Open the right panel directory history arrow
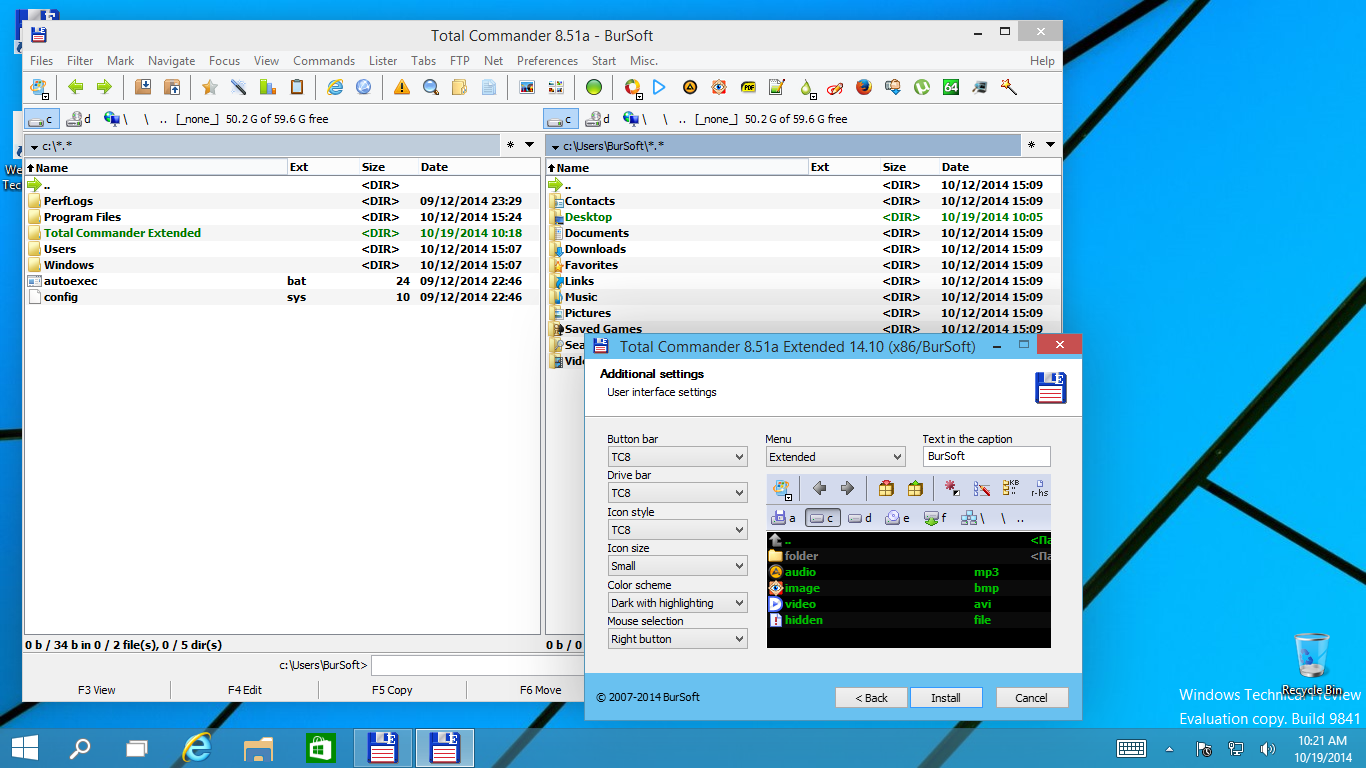The width and height of the screenshot is (1366, 768). click(x=1051, y=145)
